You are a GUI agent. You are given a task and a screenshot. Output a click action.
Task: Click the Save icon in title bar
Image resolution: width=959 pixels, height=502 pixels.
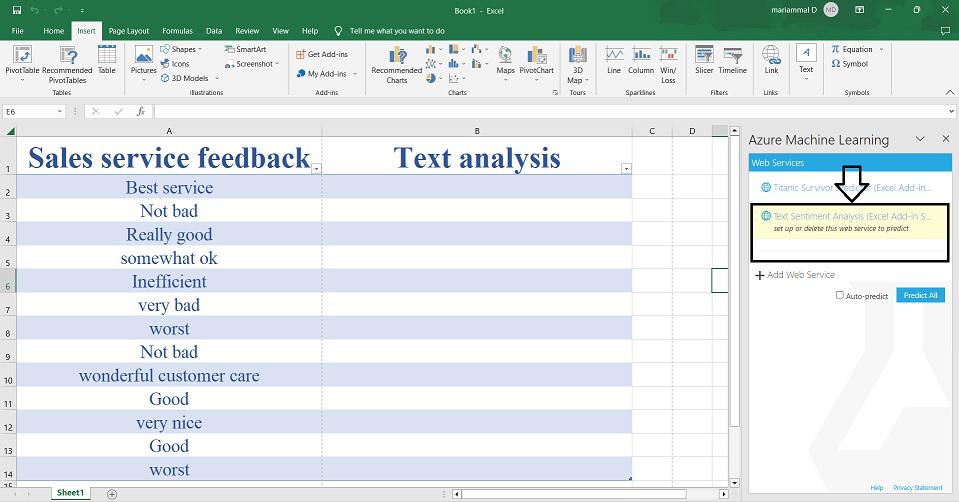[17, 10]
